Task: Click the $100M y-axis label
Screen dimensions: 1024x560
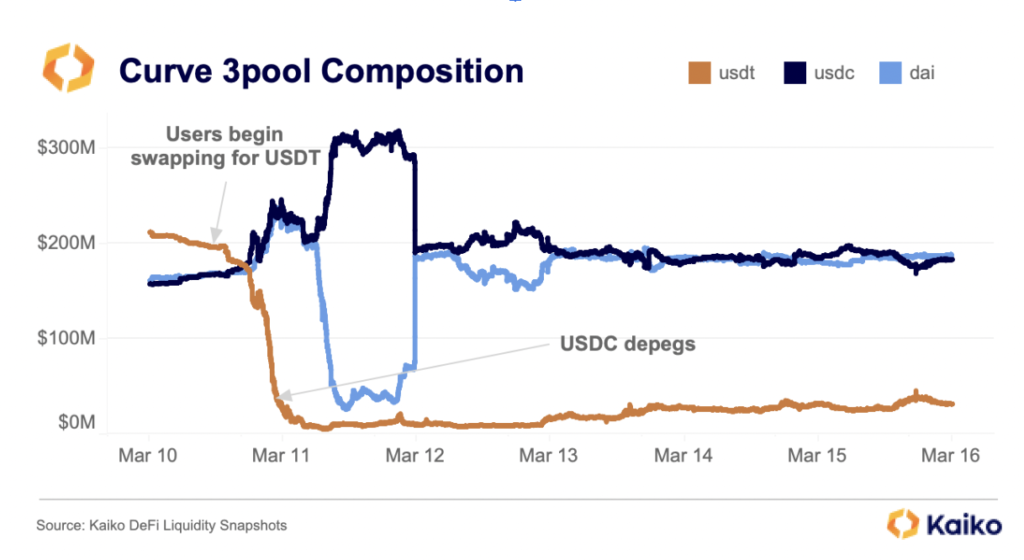Action: [x=66, y=332]
